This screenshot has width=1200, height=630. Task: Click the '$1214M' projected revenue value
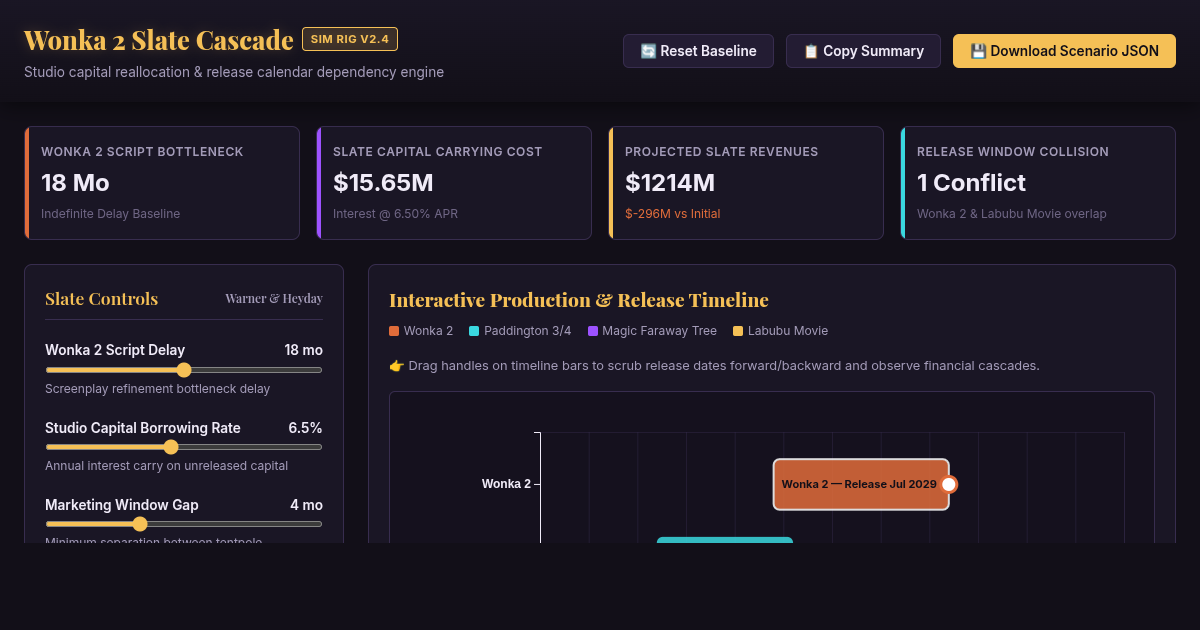click(670, 183)
